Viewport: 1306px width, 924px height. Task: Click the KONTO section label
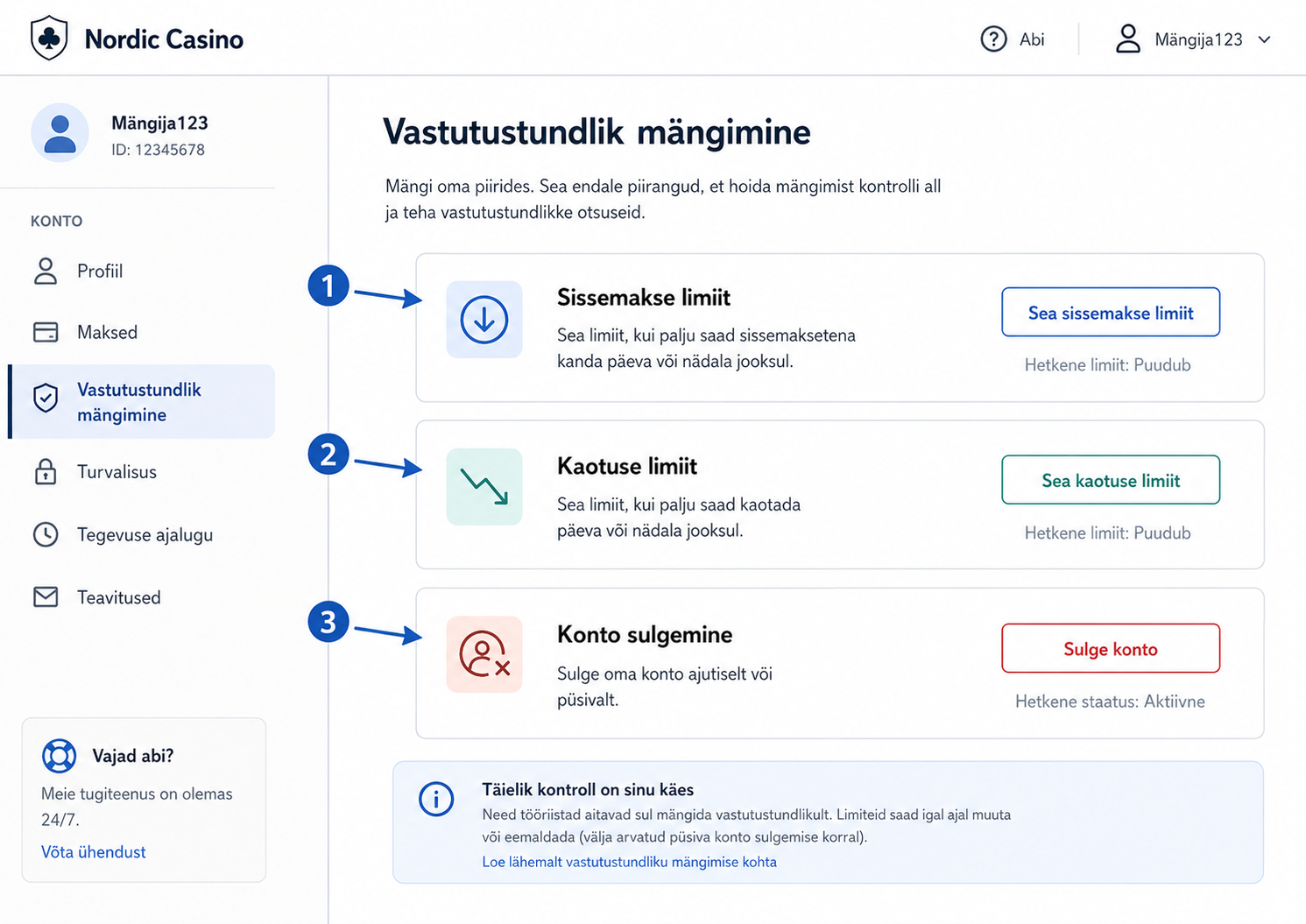(57, 221)
